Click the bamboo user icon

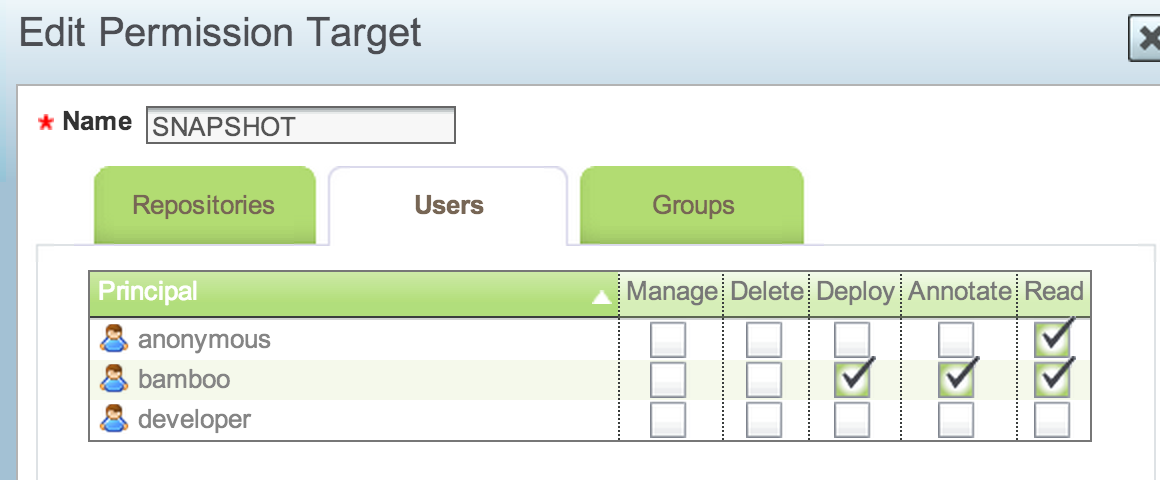(115, 380)
